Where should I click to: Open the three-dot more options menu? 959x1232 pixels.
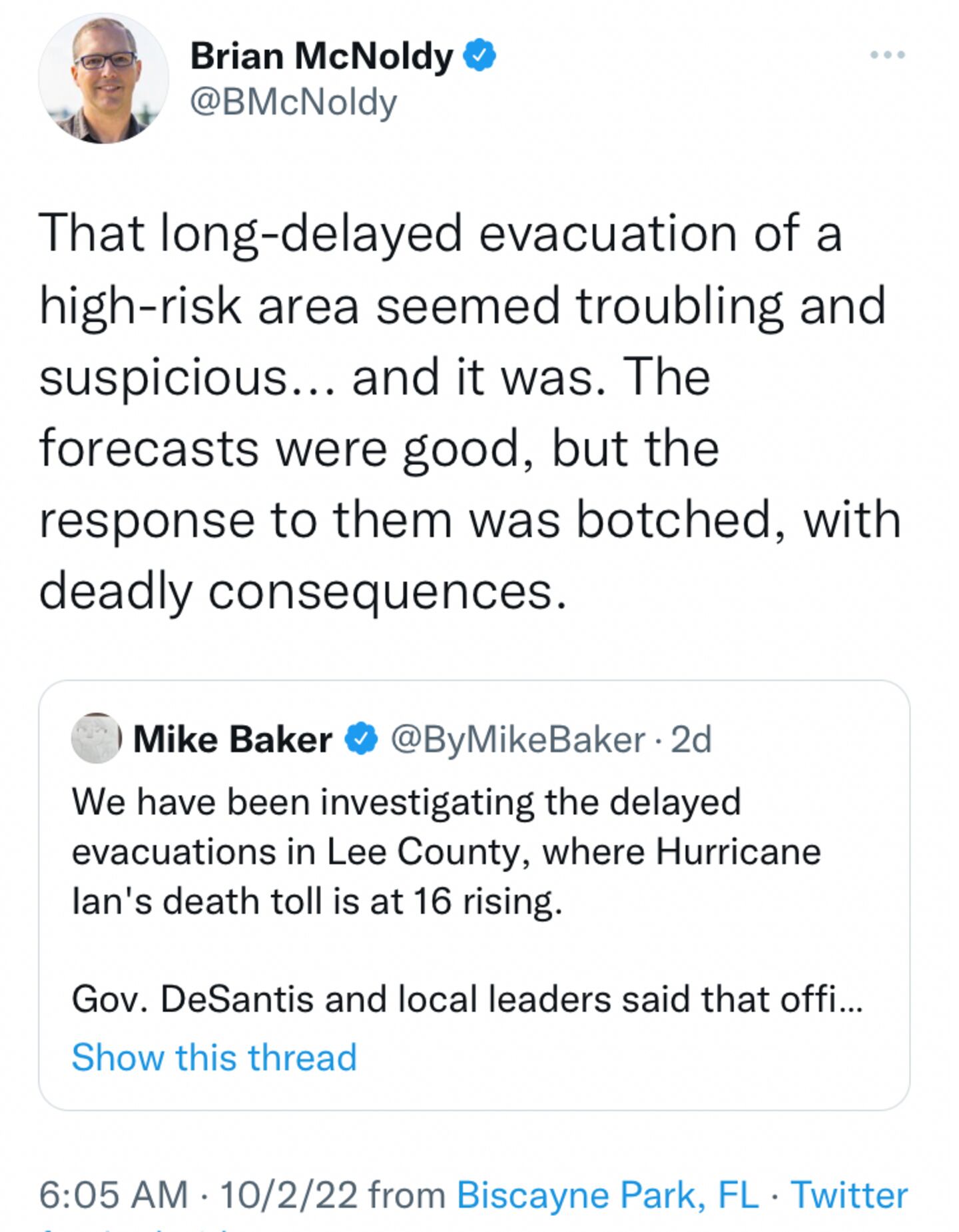pos(887,55)
